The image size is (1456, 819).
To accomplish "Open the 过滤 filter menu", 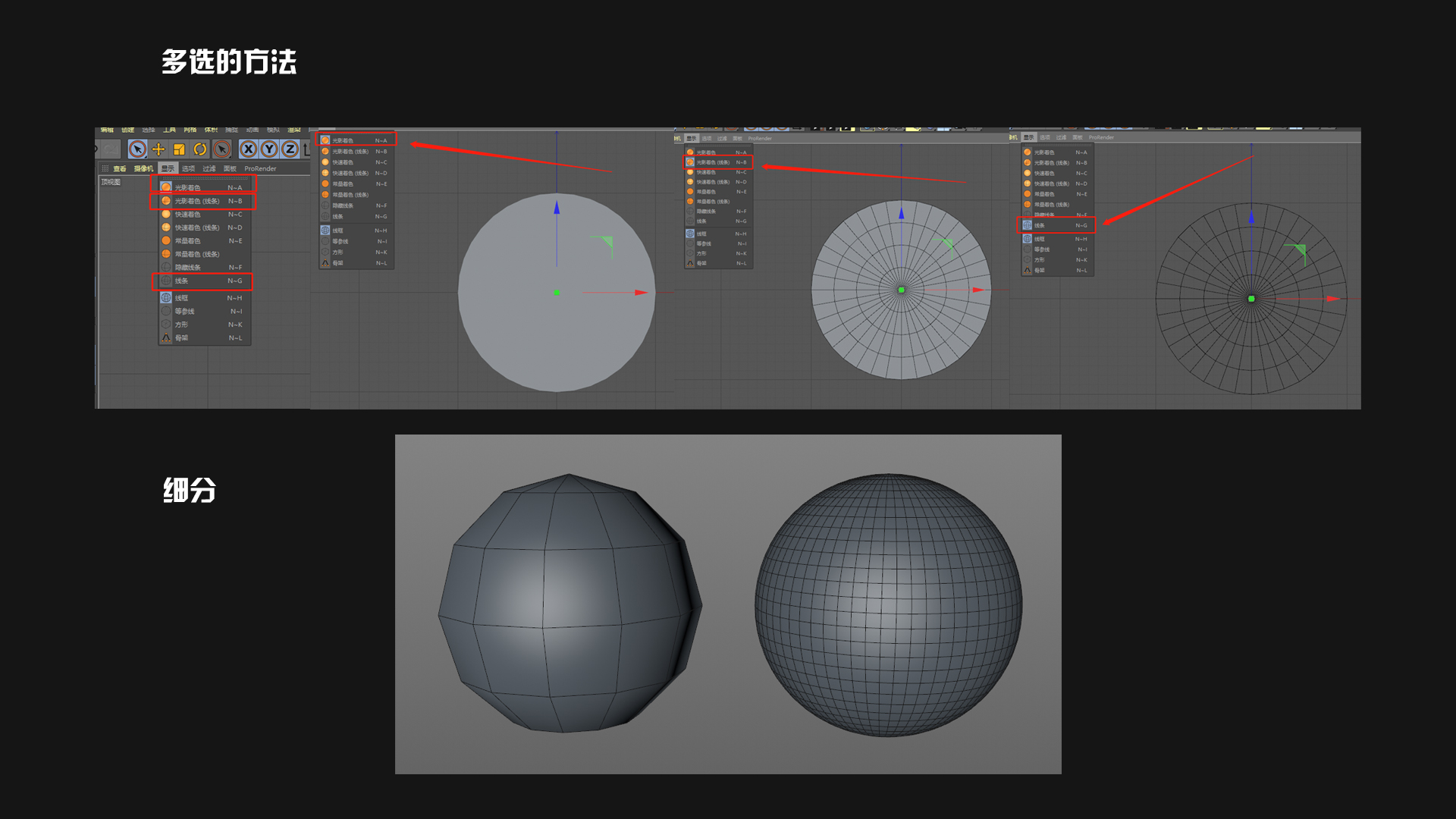I will click(209, 168).
